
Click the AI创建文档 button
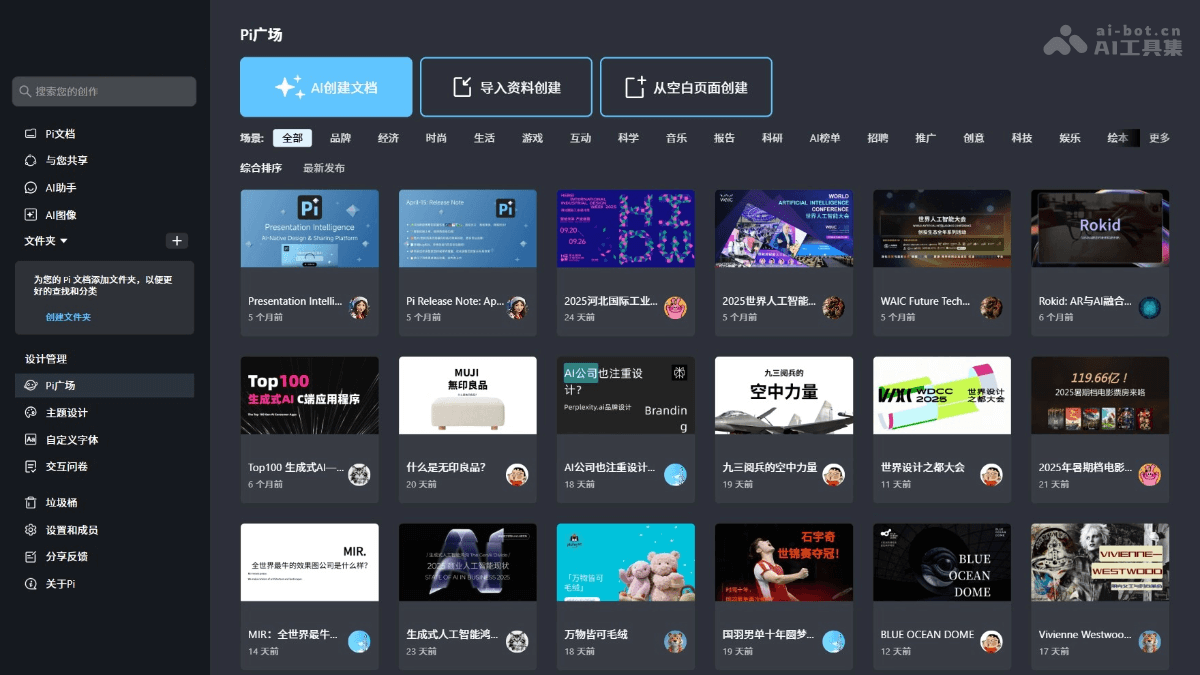pyautogui.click(x=325, y=87)
